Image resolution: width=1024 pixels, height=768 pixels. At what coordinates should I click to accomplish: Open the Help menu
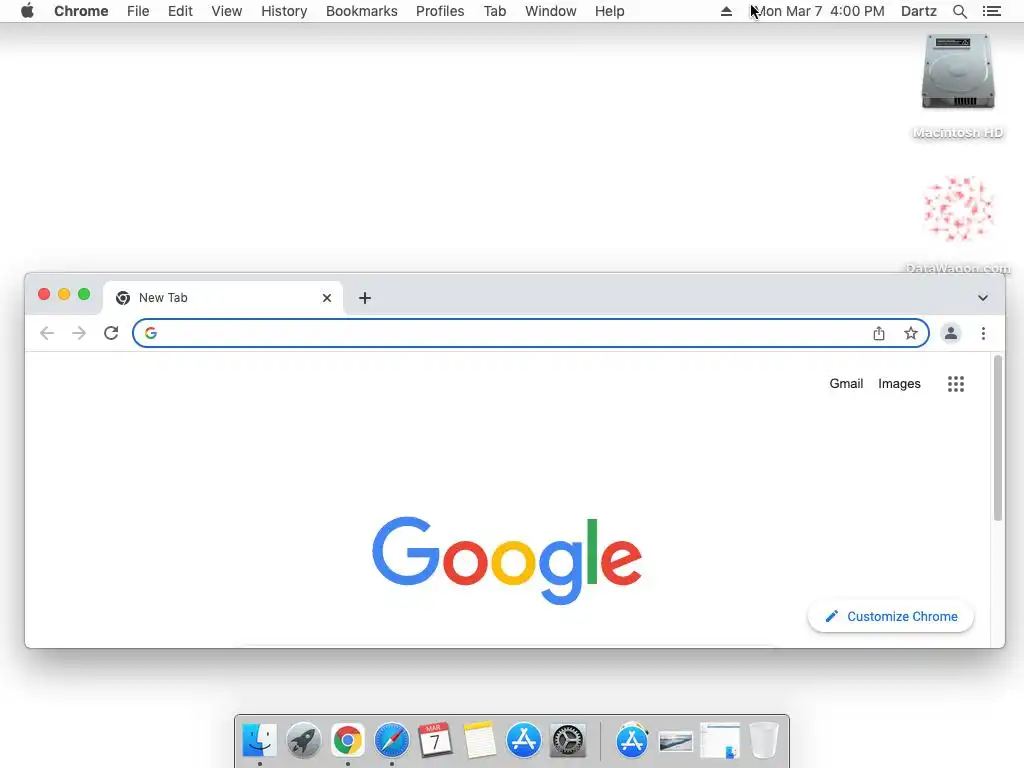point(609,11)
